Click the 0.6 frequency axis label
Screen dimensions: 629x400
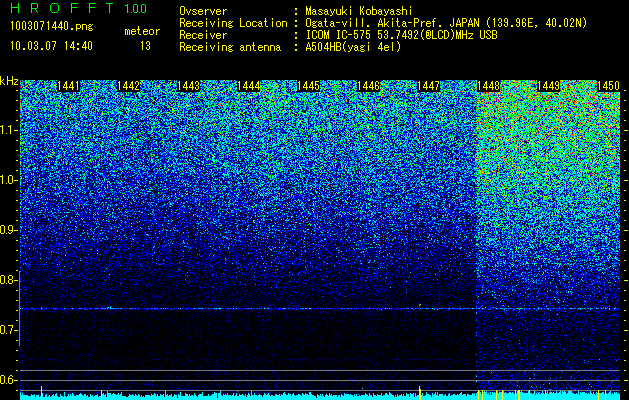pyautogui.click(x=9, y=380)
